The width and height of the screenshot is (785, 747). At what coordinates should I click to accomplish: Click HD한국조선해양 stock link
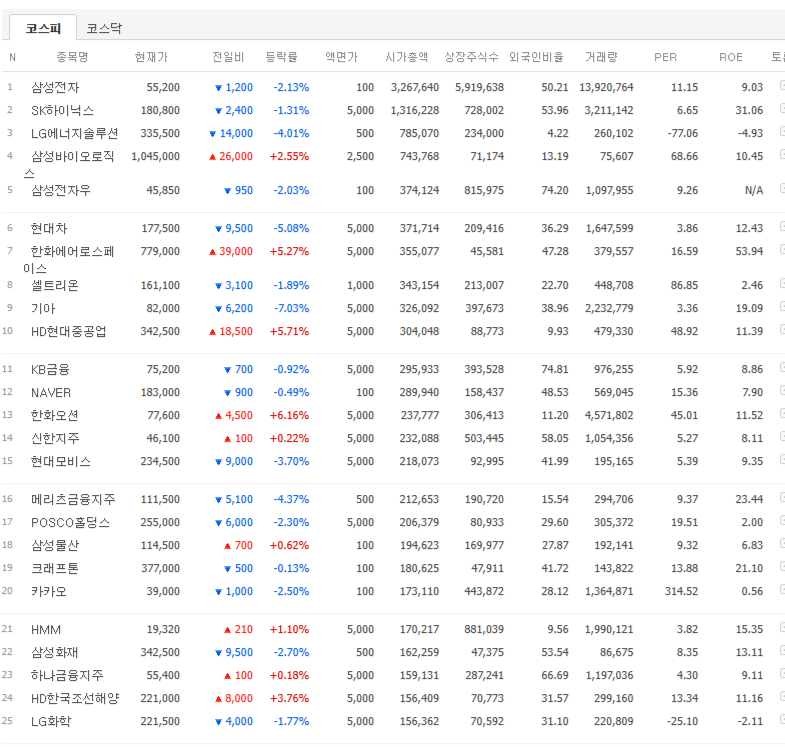(x=75, y=699)
